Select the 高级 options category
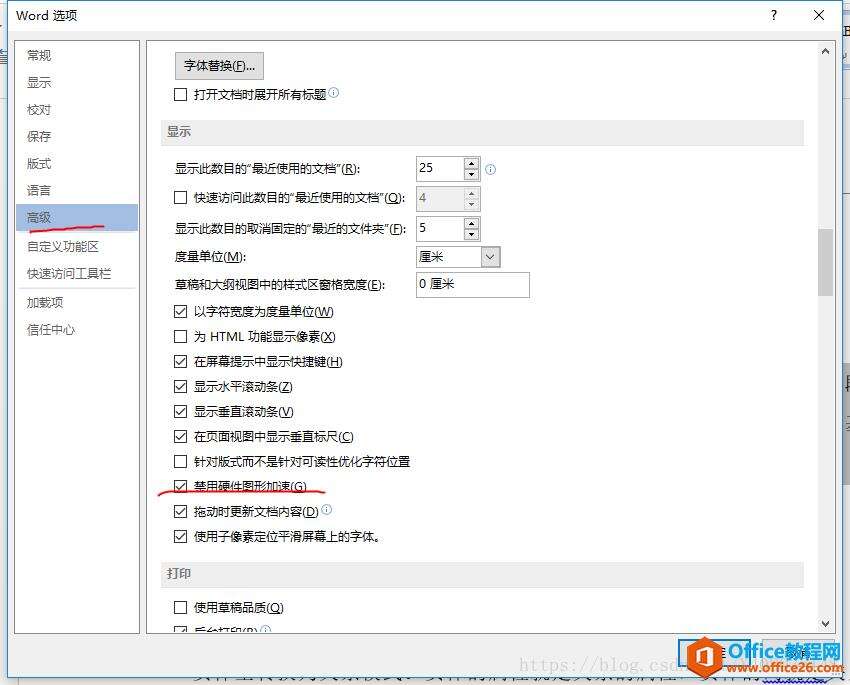 pos(77,217)
